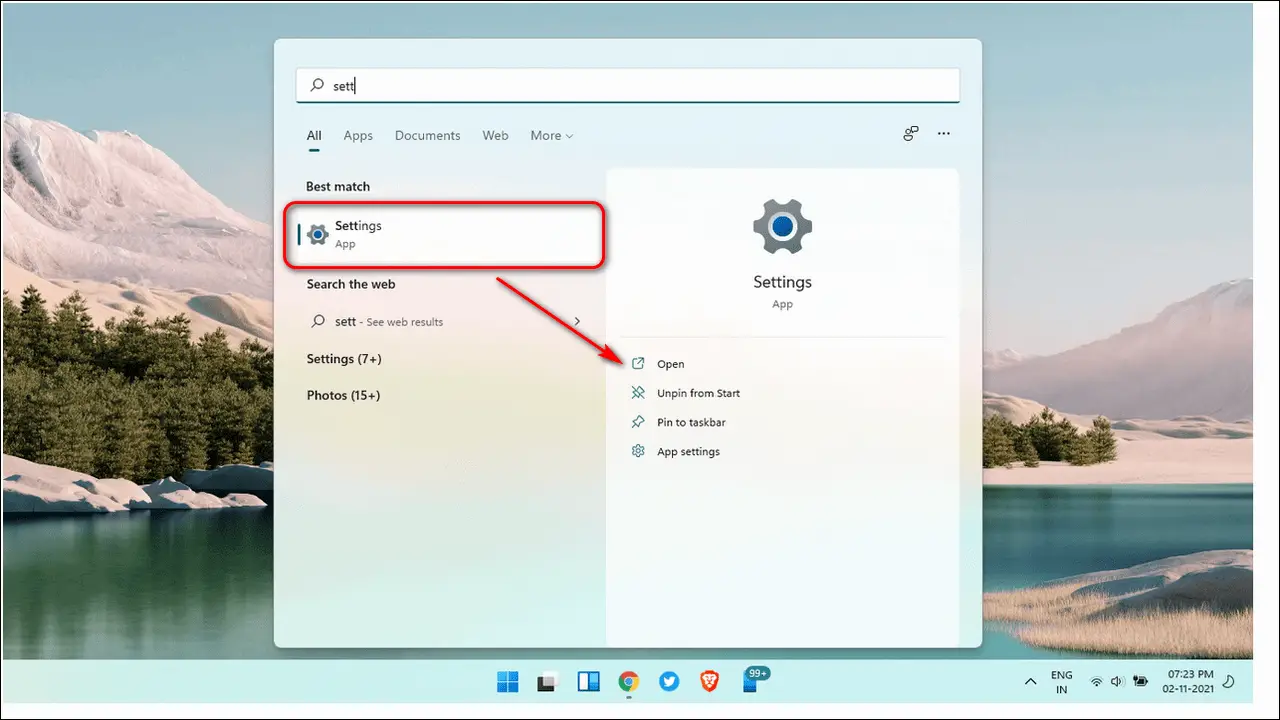Click the large Settings gear icon in preview
The image size is (1280, 720).
(782, 227)
